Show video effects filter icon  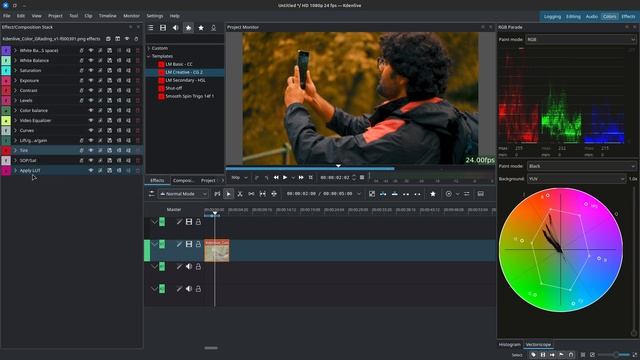(163, 28)
